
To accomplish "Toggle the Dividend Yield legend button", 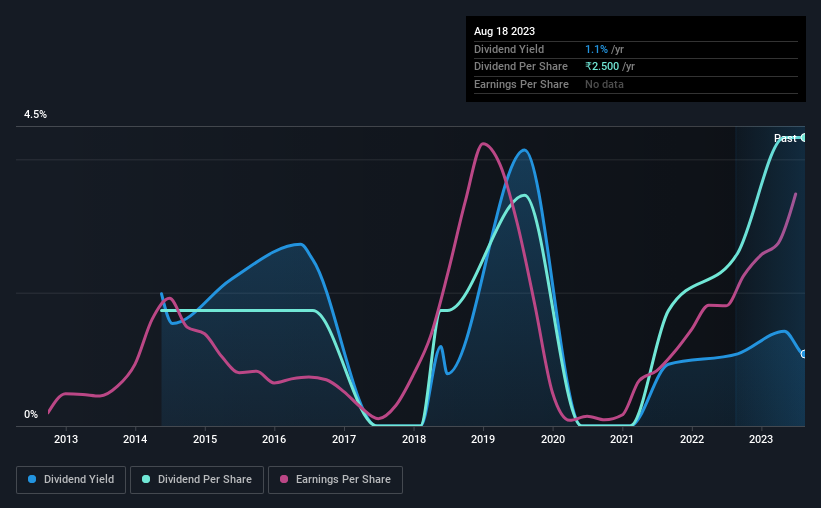I will point(71,480).
